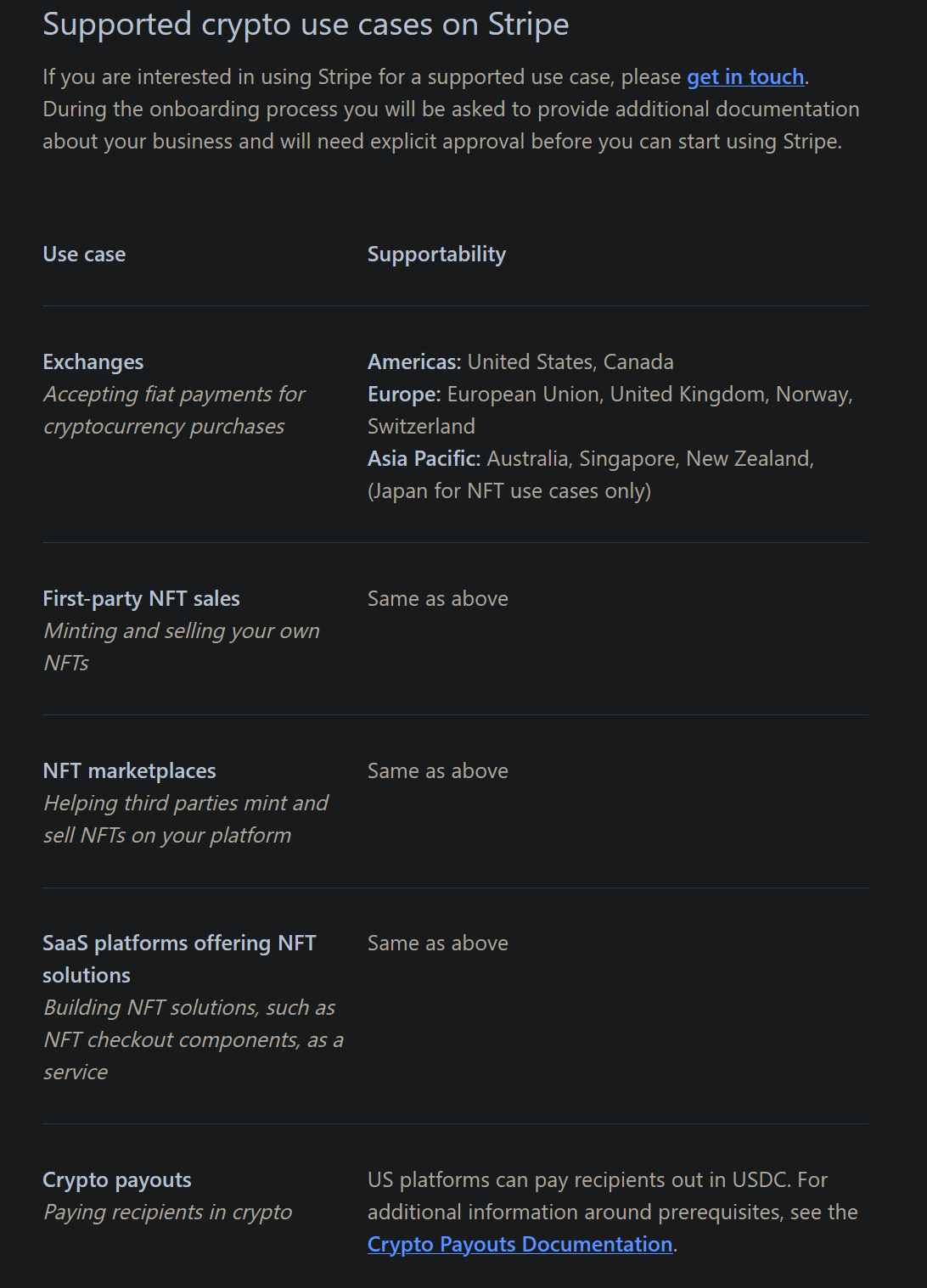
Task: Click 'Same as above' in NFT marketplaces row
Action: tap(438, 771)
